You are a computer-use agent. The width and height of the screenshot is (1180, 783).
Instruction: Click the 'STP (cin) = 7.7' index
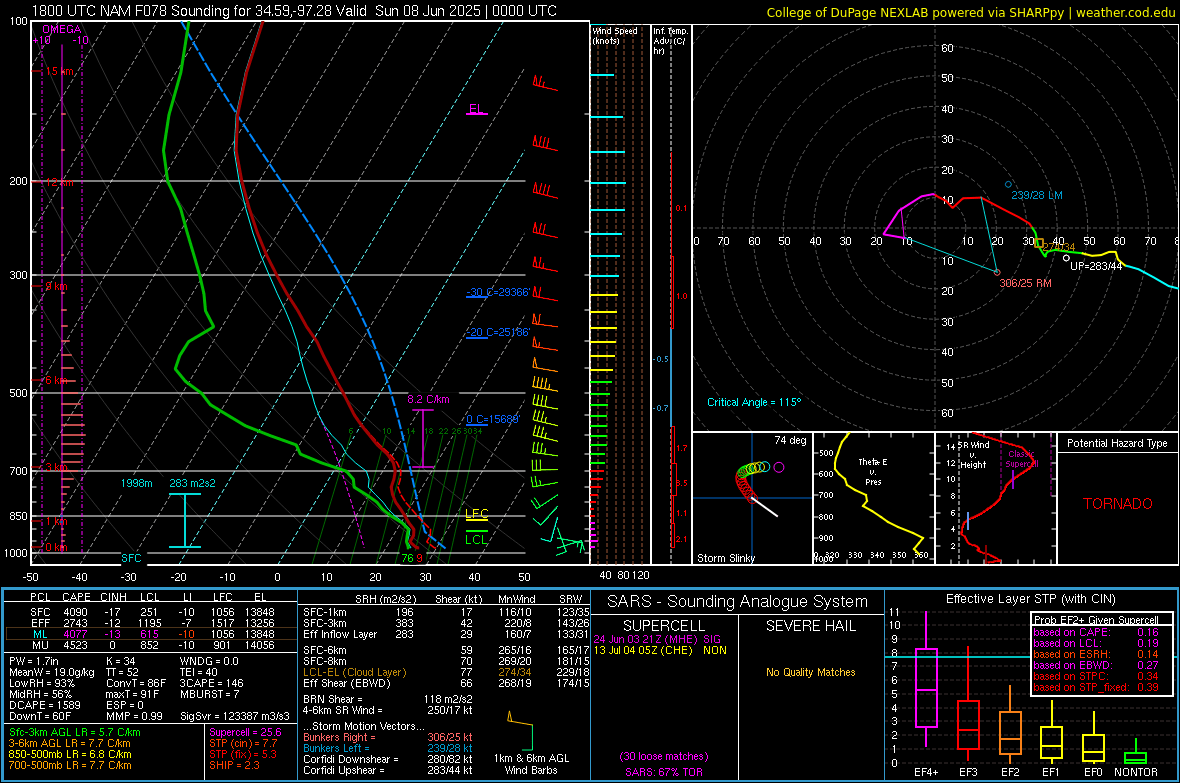pos(243,743)
